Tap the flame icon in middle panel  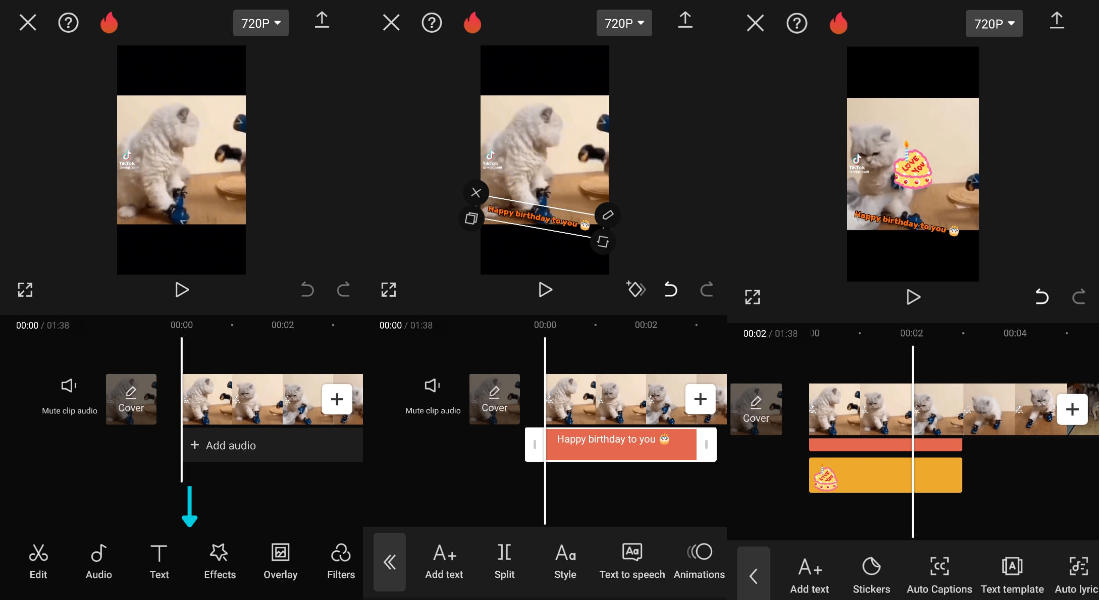(472, 23)
